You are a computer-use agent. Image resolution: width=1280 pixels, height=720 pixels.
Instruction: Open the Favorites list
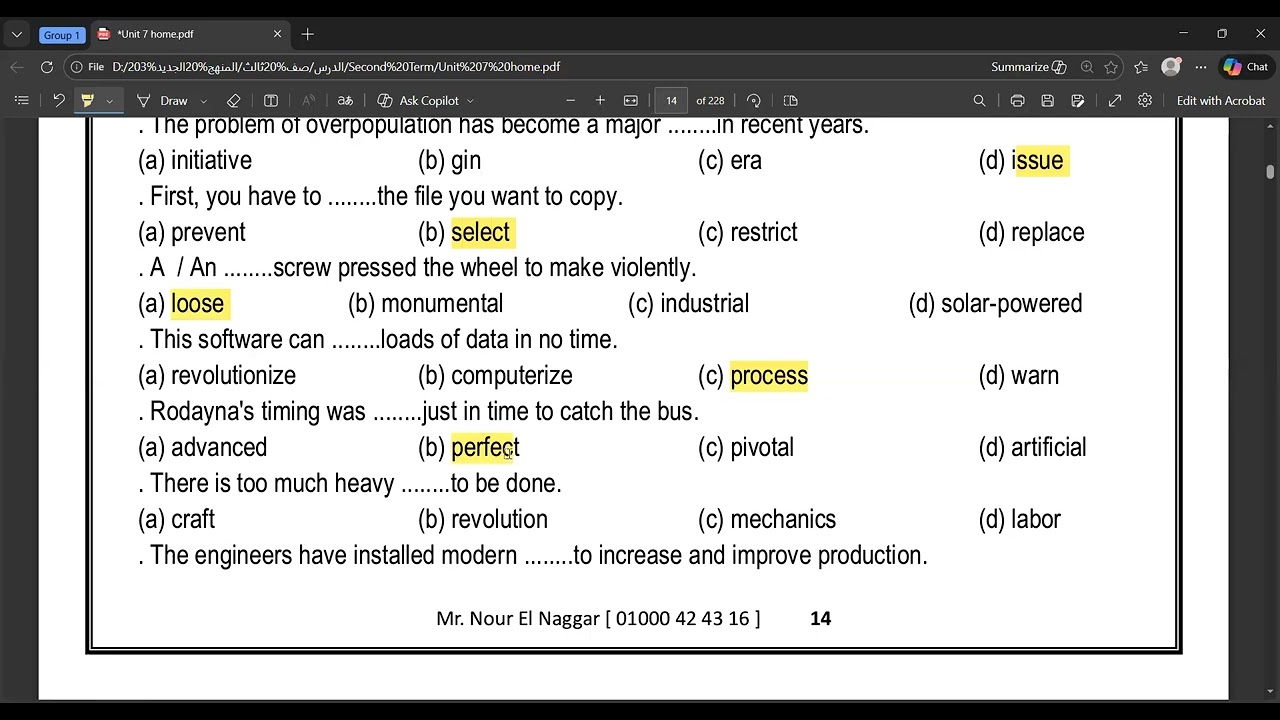(x=1141, y=67)
